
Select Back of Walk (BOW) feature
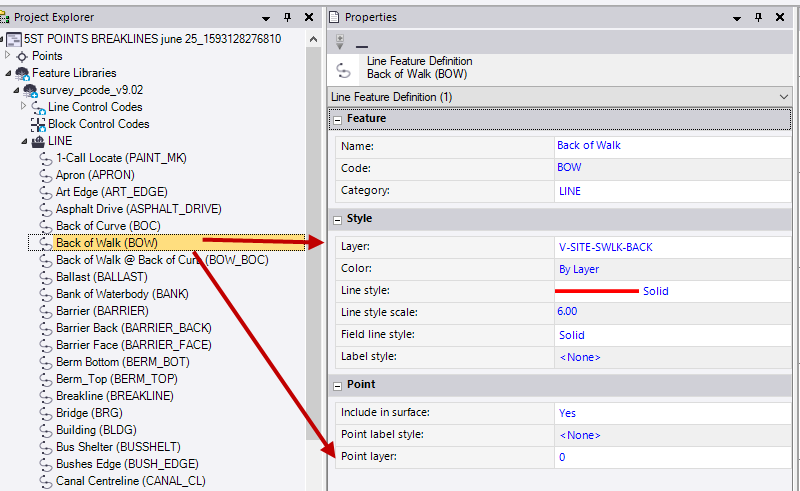point(107,243)
